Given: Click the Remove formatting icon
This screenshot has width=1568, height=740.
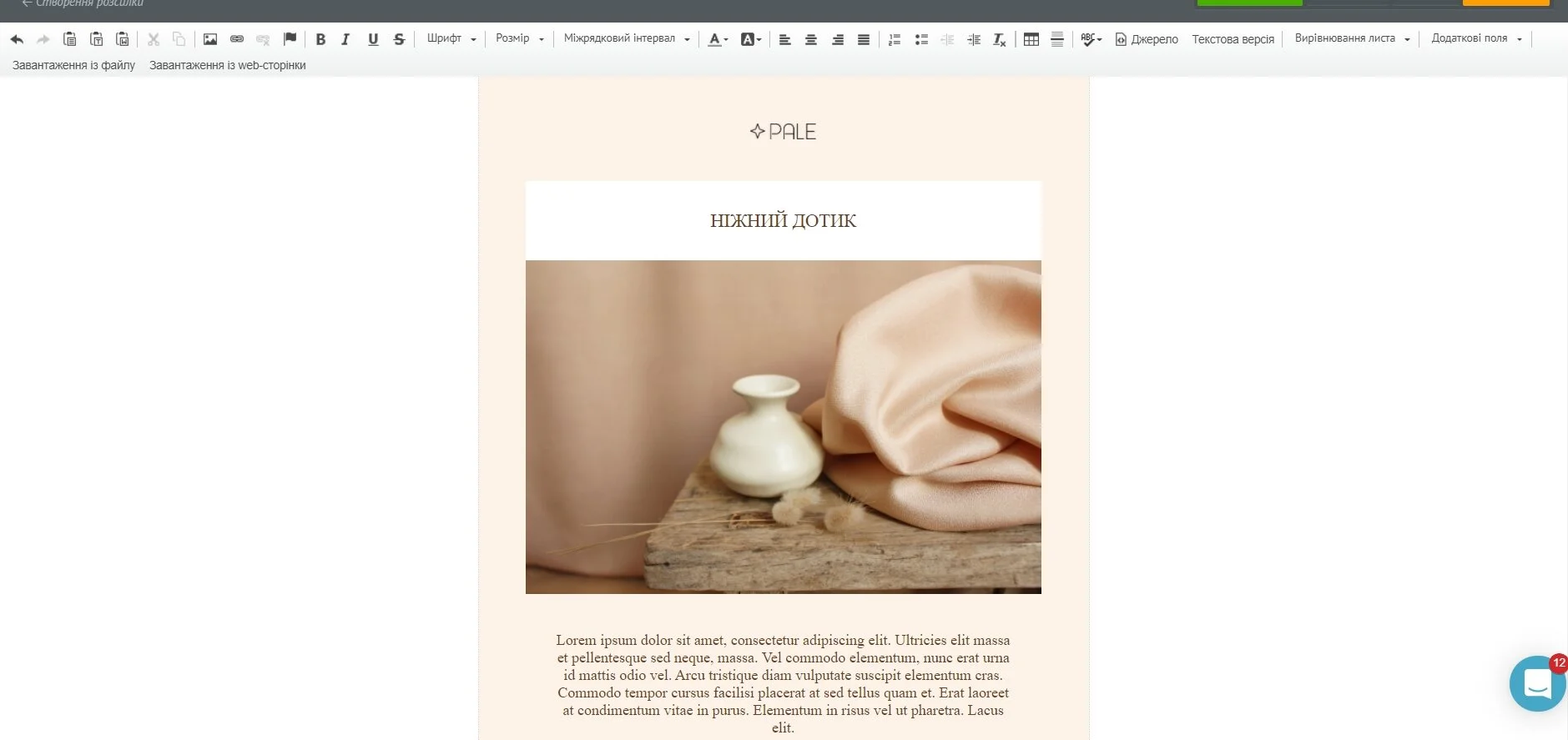Looking at the screenshot, I should pos(1000,39).
